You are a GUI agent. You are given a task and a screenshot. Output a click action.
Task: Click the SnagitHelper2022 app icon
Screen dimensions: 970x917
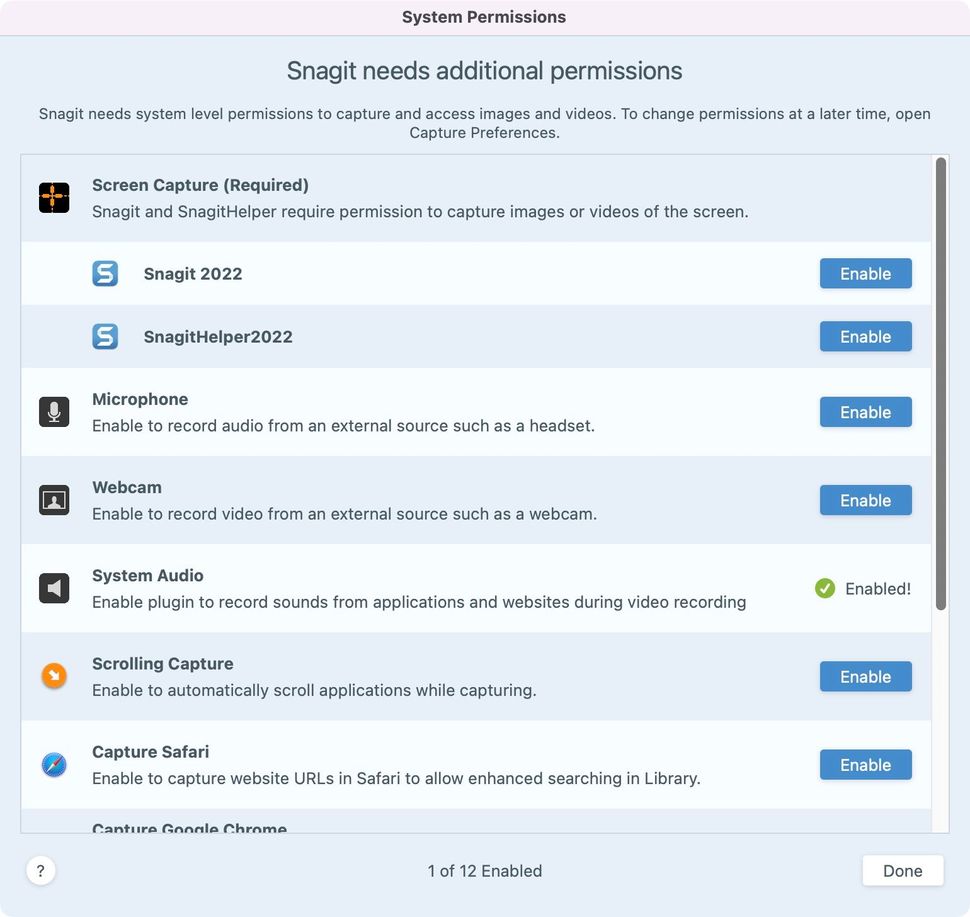click(105, 337)
